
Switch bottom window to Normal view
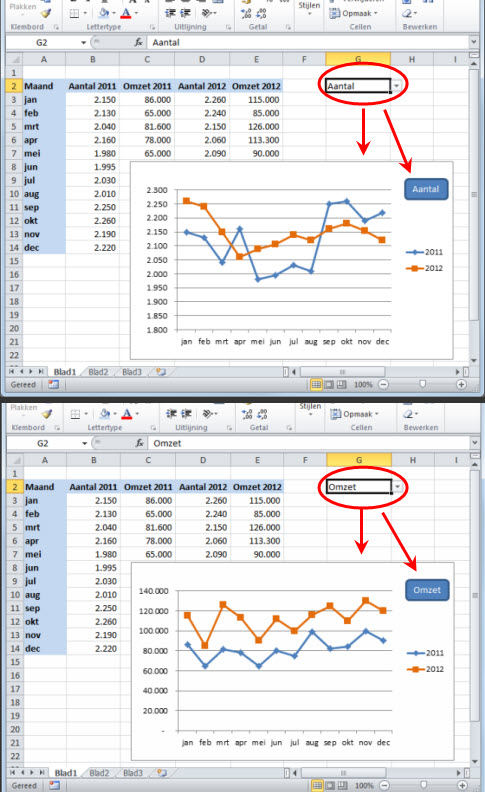317,785
